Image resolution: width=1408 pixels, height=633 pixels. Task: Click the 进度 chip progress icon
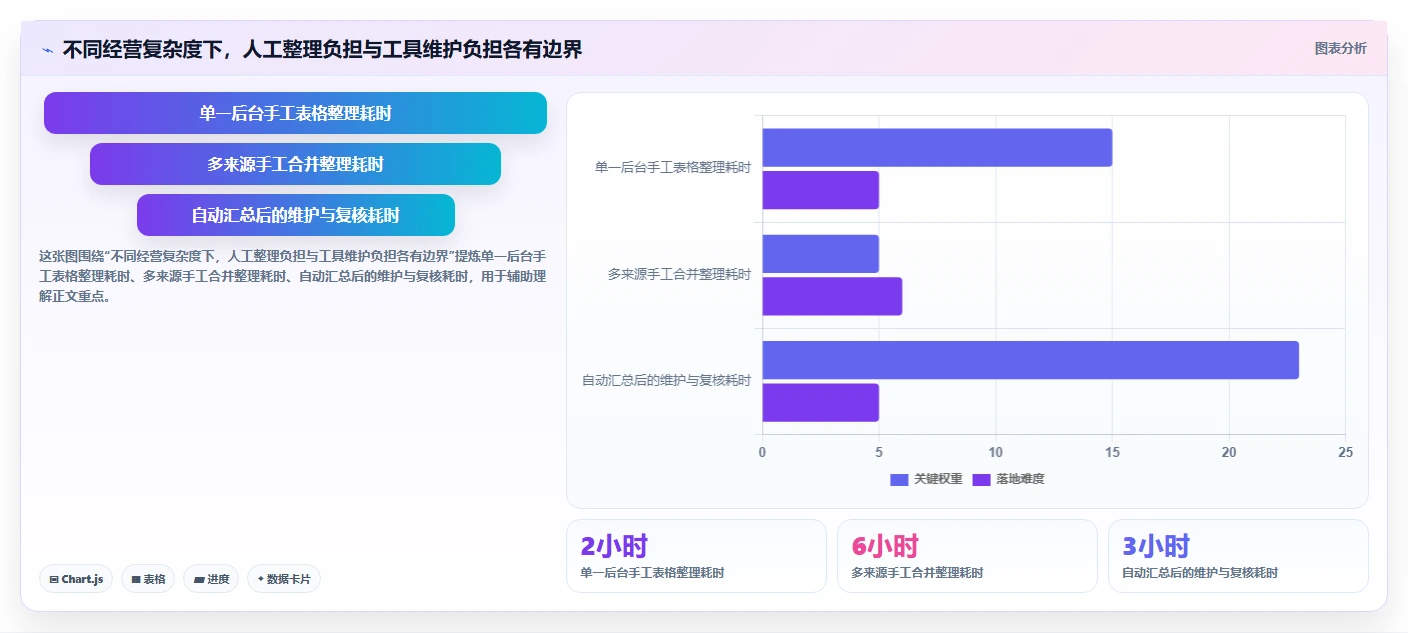coord(198,579)
